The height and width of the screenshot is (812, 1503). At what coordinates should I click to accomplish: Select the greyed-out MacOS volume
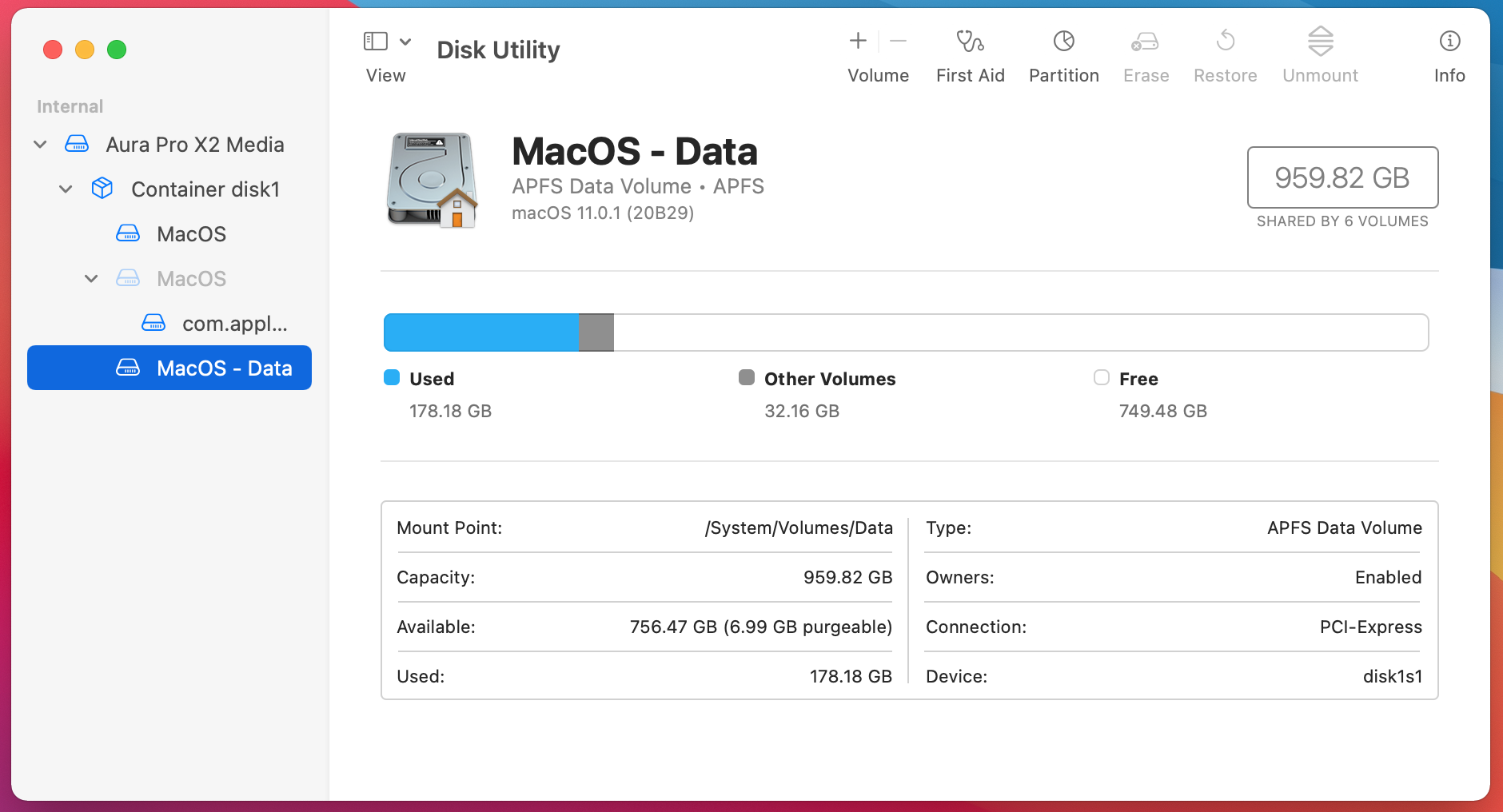coord(169,279)
